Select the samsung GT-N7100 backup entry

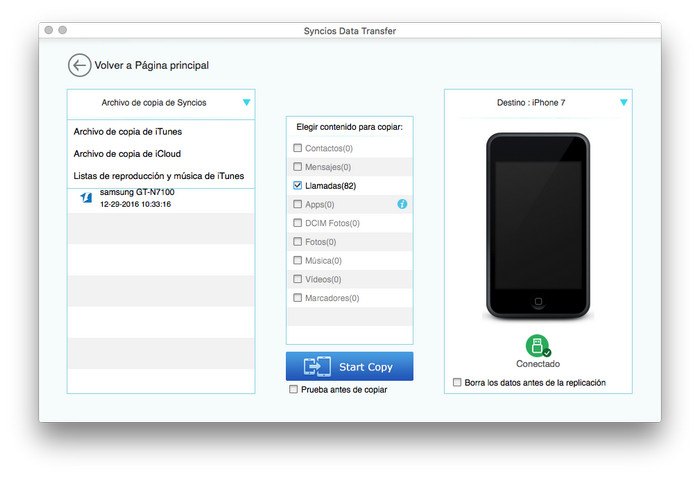click(161, 198)
